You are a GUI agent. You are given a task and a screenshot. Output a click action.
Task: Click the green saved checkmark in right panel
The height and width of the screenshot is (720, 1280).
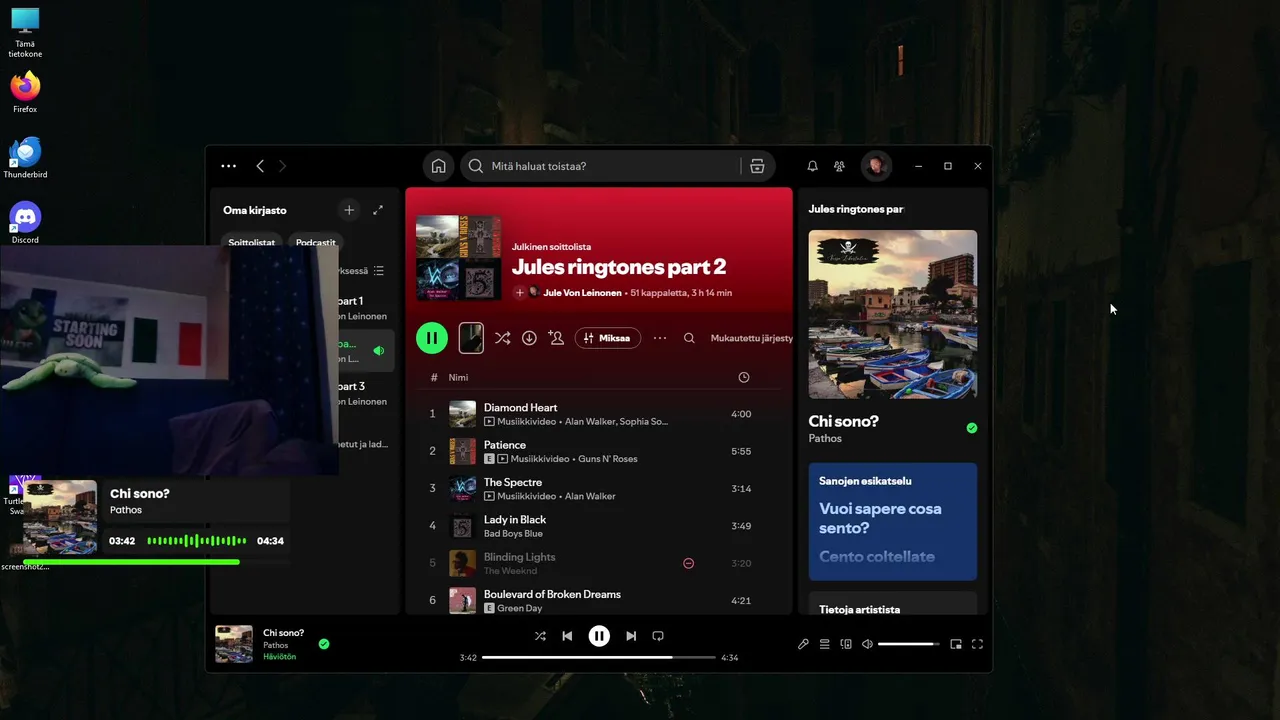pos(972,428)
